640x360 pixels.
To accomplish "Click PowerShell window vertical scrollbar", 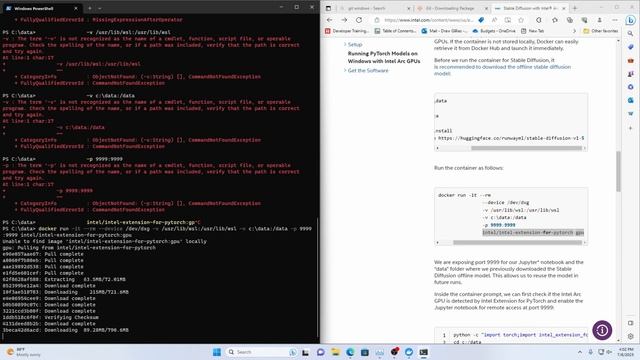I will tap(318, 278).
